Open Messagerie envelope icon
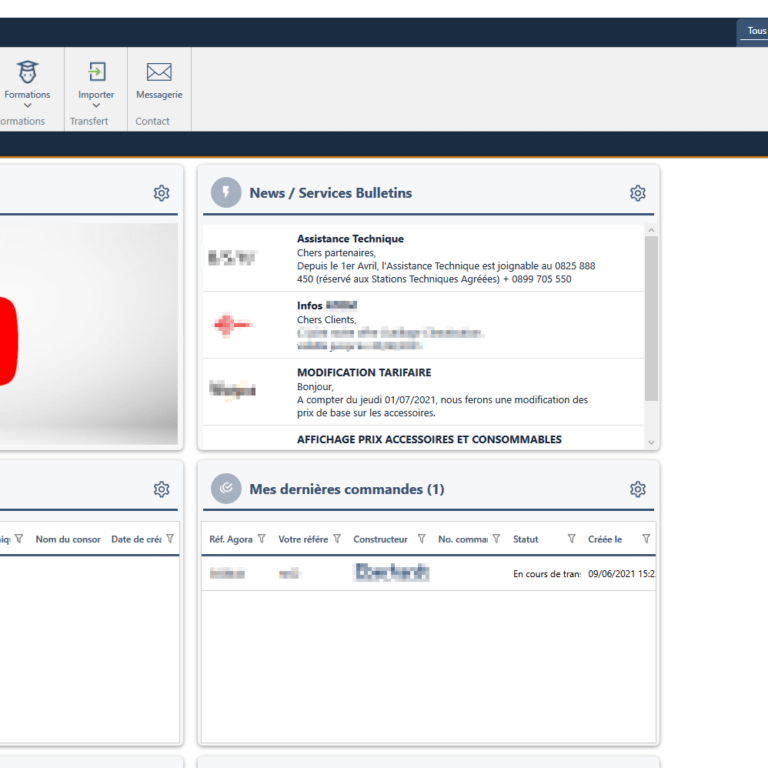768x768 pixels. [159, 72]
